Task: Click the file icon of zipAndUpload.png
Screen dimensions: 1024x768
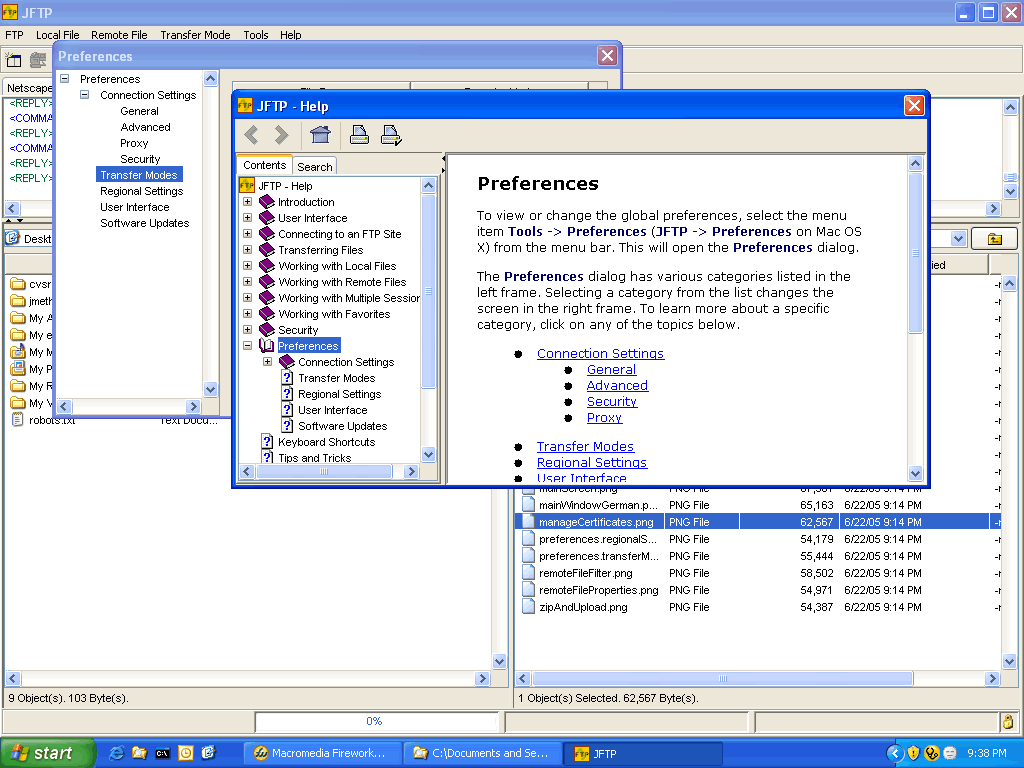Action: click(x=528, y=607)
